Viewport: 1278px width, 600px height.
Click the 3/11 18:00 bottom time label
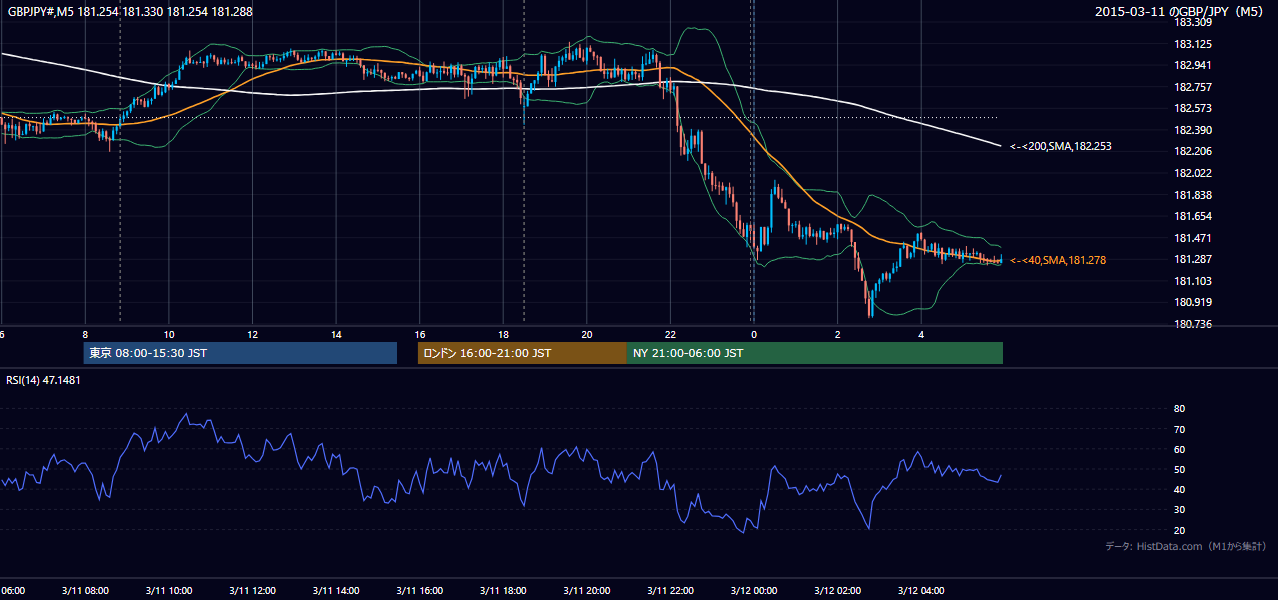pyautogui.click(x=503, y=591)
